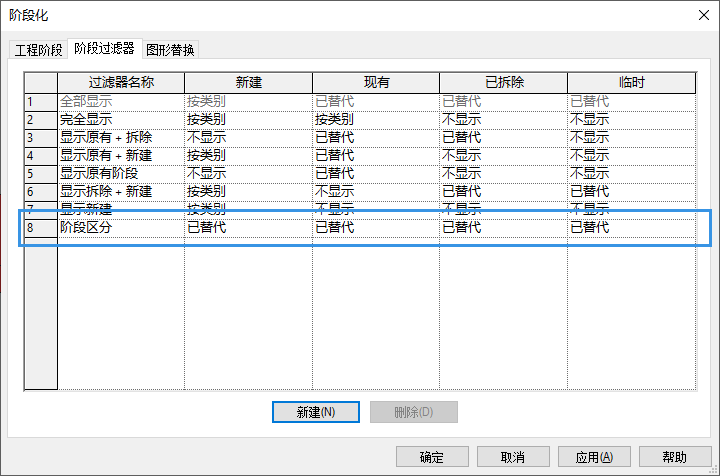The width and height of the screenshot is (720, 476).
Task: Click the disabled 删除(D) button
Action: (x=414, y=412)
